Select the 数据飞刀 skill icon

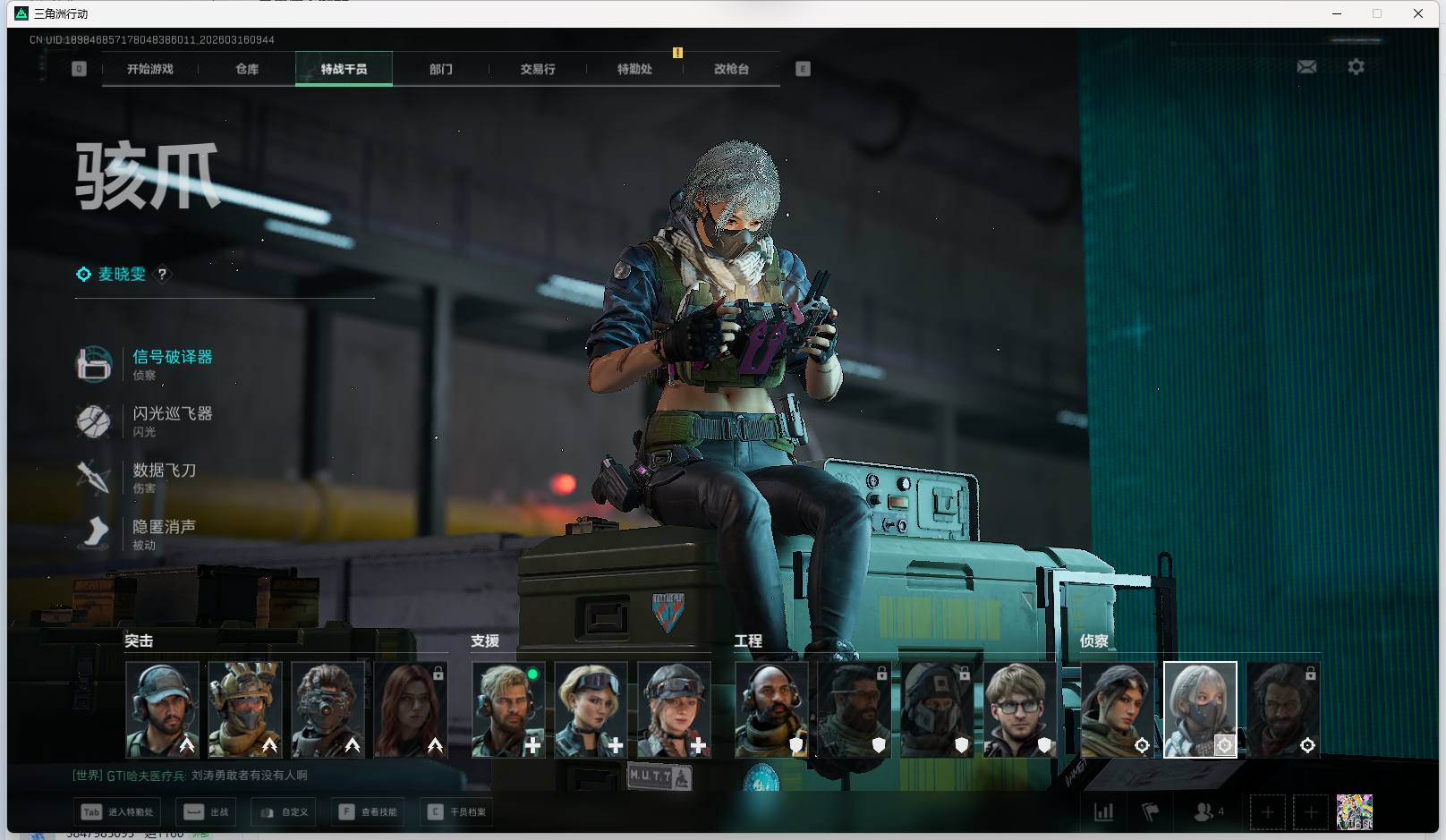pos(94,477)
